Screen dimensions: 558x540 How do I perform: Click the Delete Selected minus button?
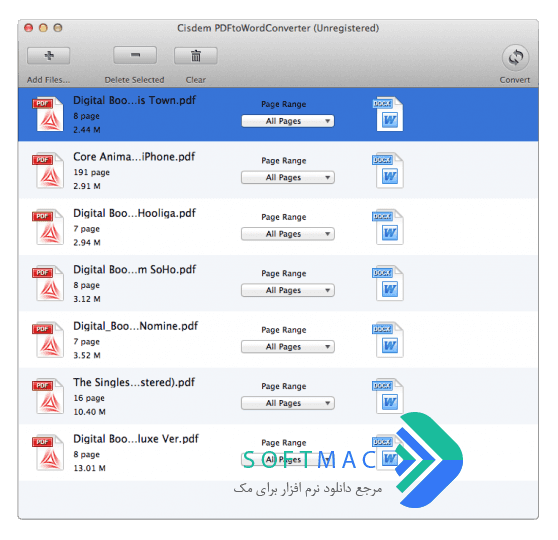[135, 55]
